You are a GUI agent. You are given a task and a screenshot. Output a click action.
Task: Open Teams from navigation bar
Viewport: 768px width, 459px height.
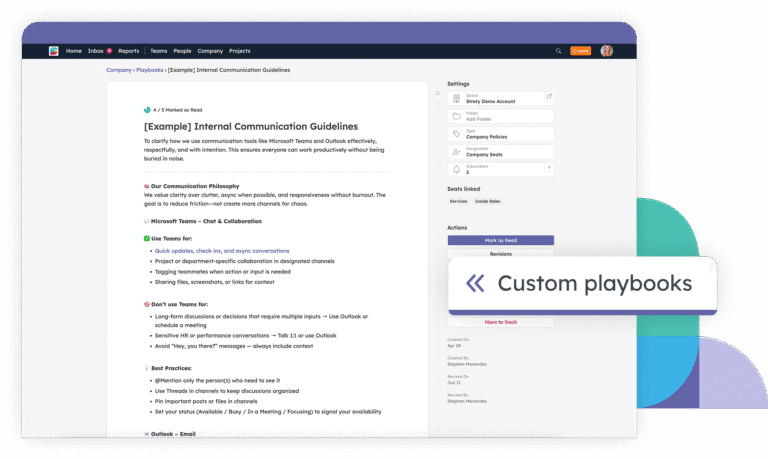pos(159,51)
